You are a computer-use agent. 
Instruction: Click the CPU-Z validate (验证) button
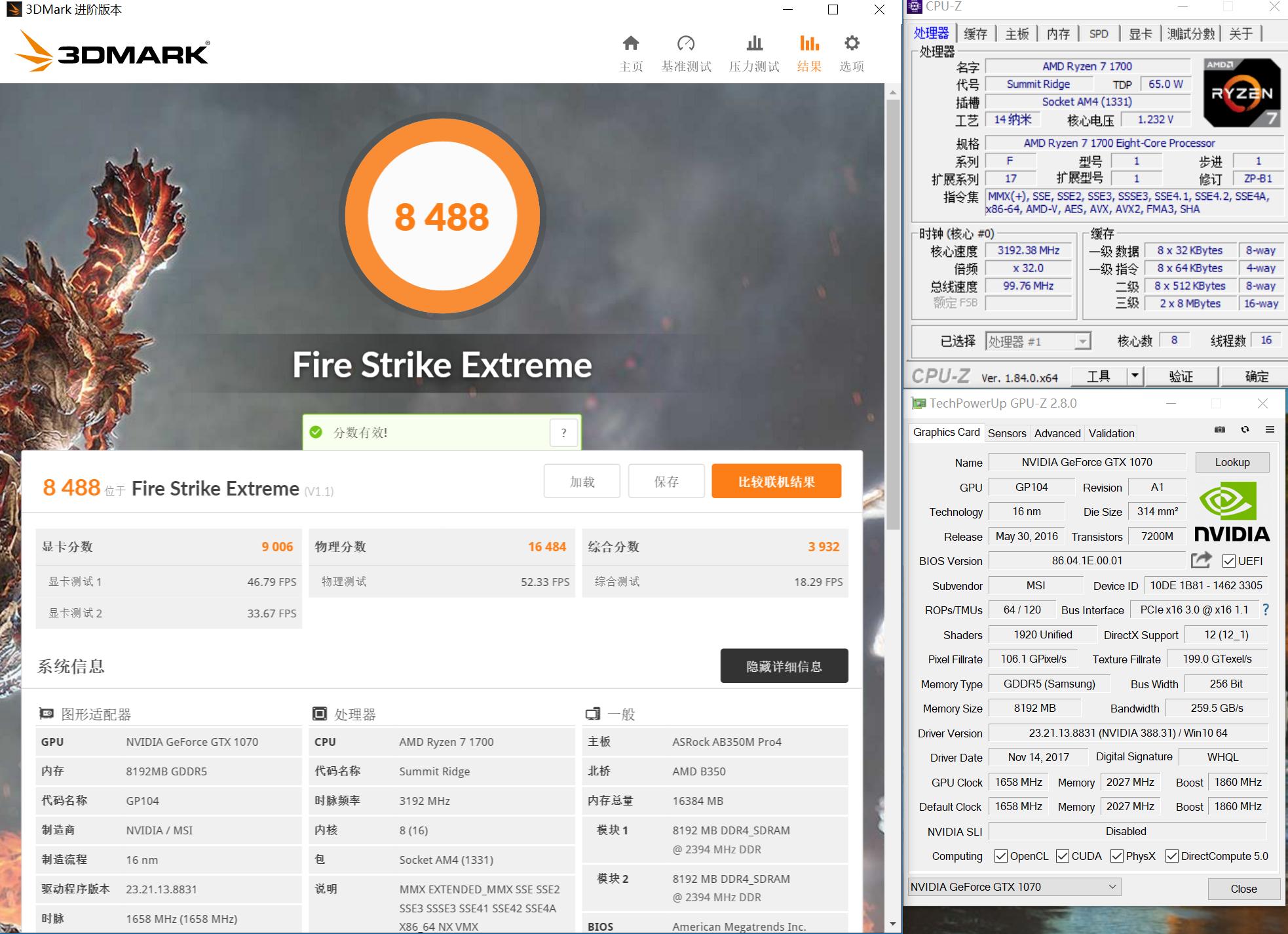[1181, 376]
